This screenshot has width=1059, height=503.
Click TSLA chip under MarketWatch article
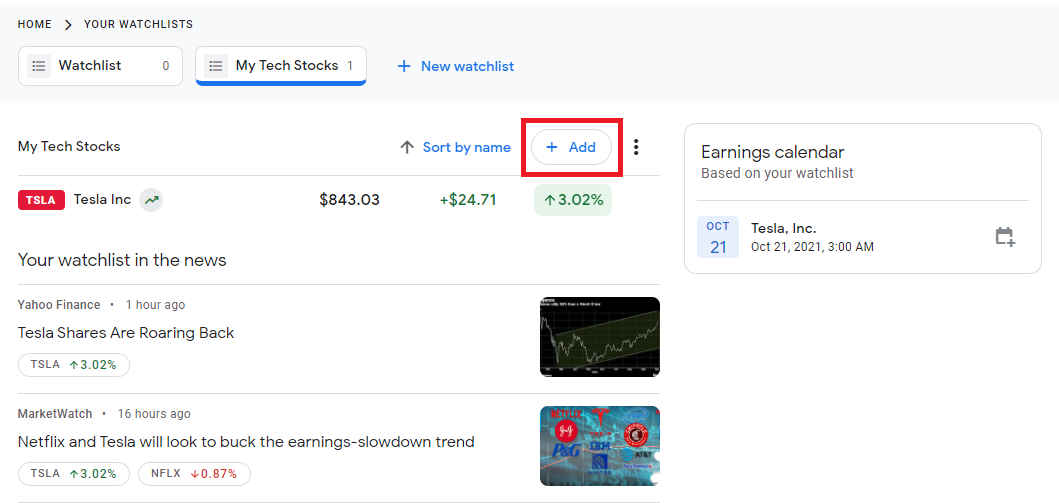click(74, 474)
